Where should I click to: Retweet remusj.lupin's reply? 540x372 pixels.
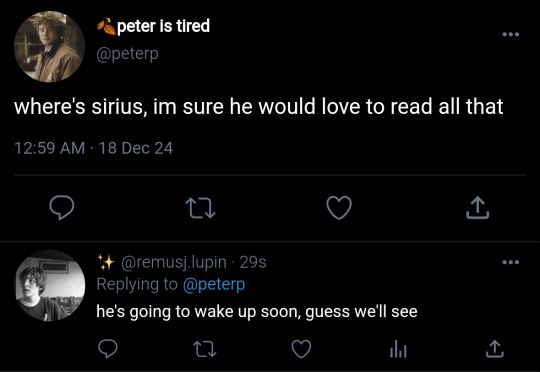tap(205, 349)
